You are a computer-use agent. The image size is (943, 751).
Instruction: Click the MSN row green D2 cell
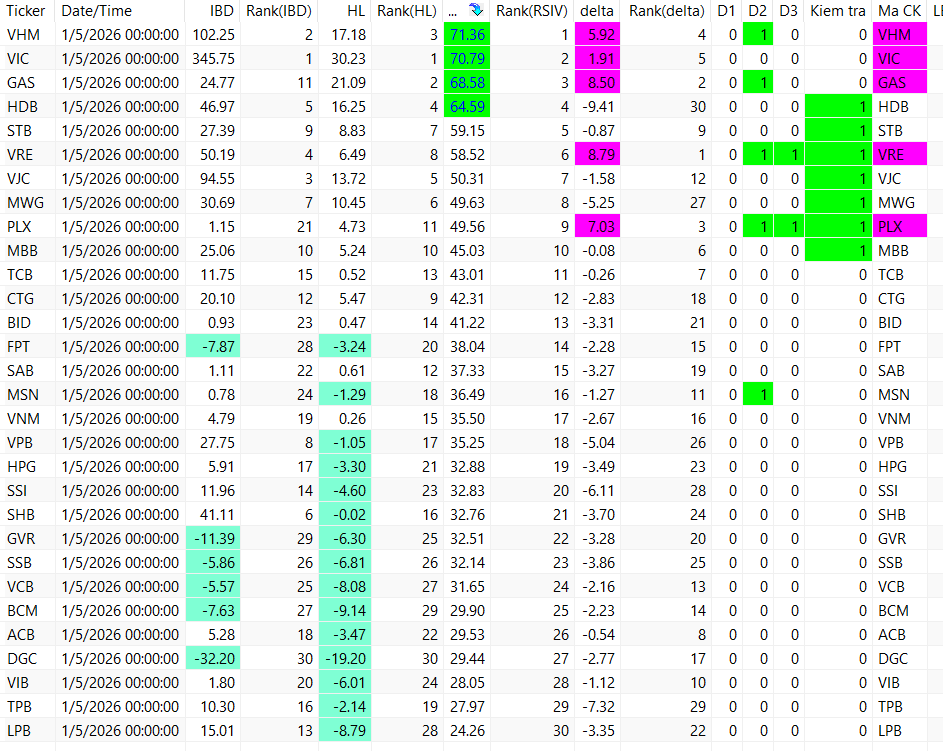click(758, 395)
